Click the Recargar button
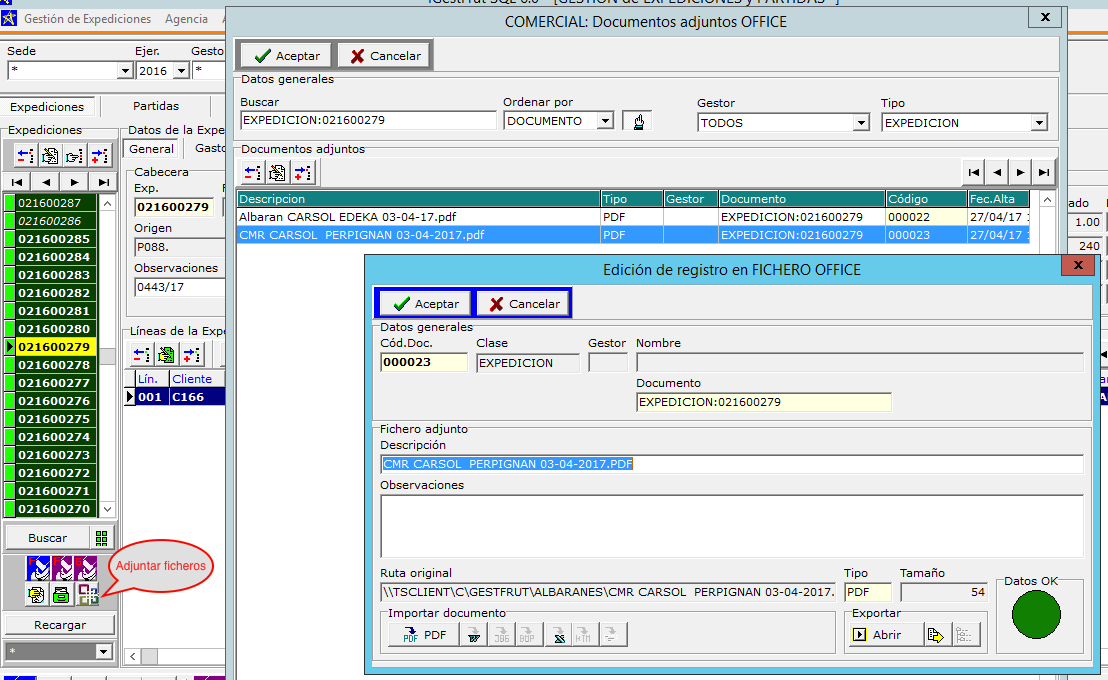Screen dimensions: 1108x680 tap(59, 625)
